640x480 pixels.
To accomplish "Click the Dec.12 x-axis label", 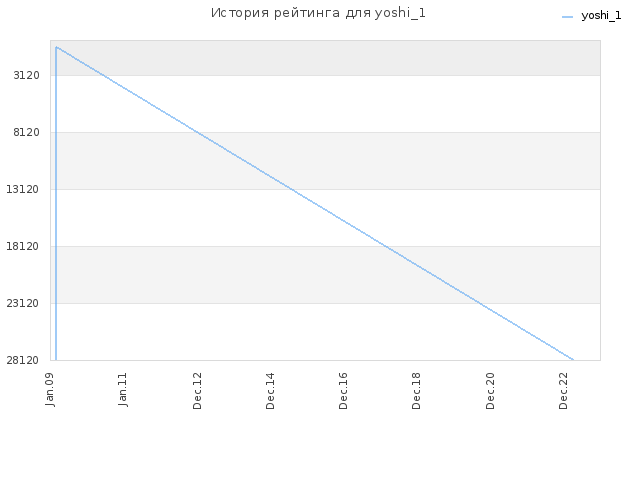I will click(x=197, y=391).
